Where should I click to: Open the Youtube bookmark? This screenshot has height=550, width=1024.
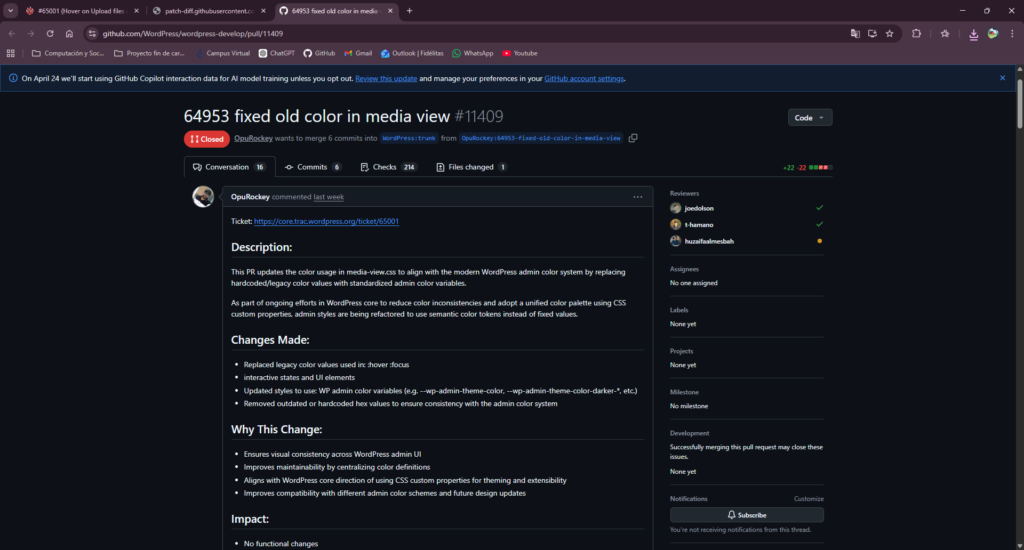[520, 54]
